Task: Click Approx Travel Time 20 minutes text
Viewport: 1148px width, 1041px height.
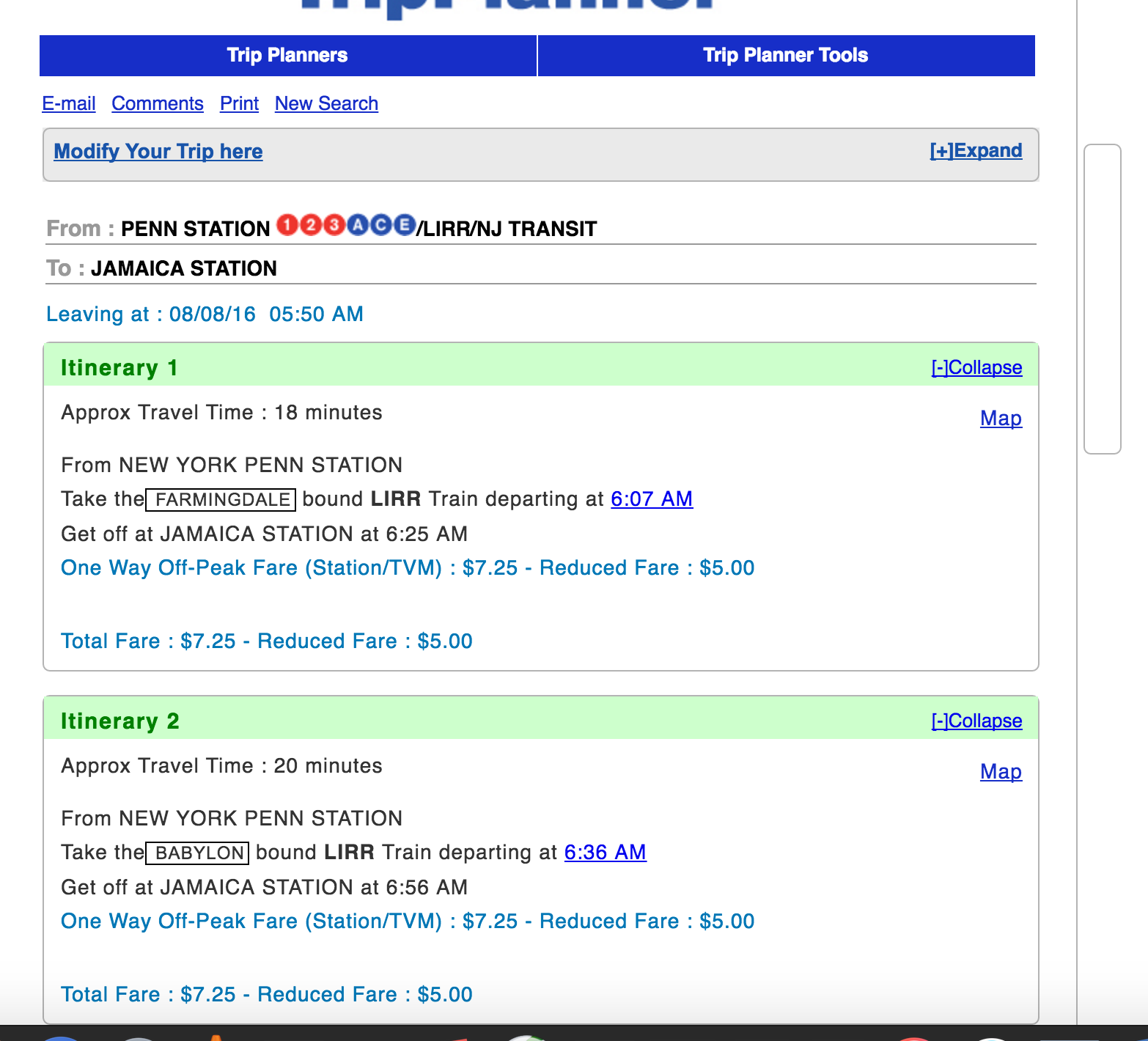Action: point(222,765)
